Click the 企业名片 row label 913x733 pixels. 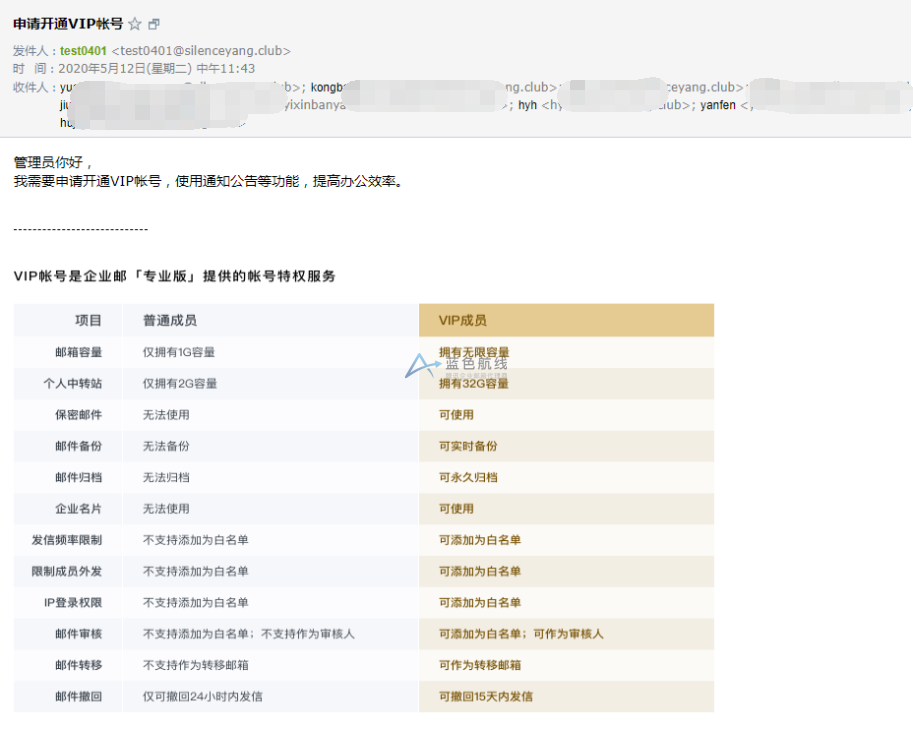79,509
